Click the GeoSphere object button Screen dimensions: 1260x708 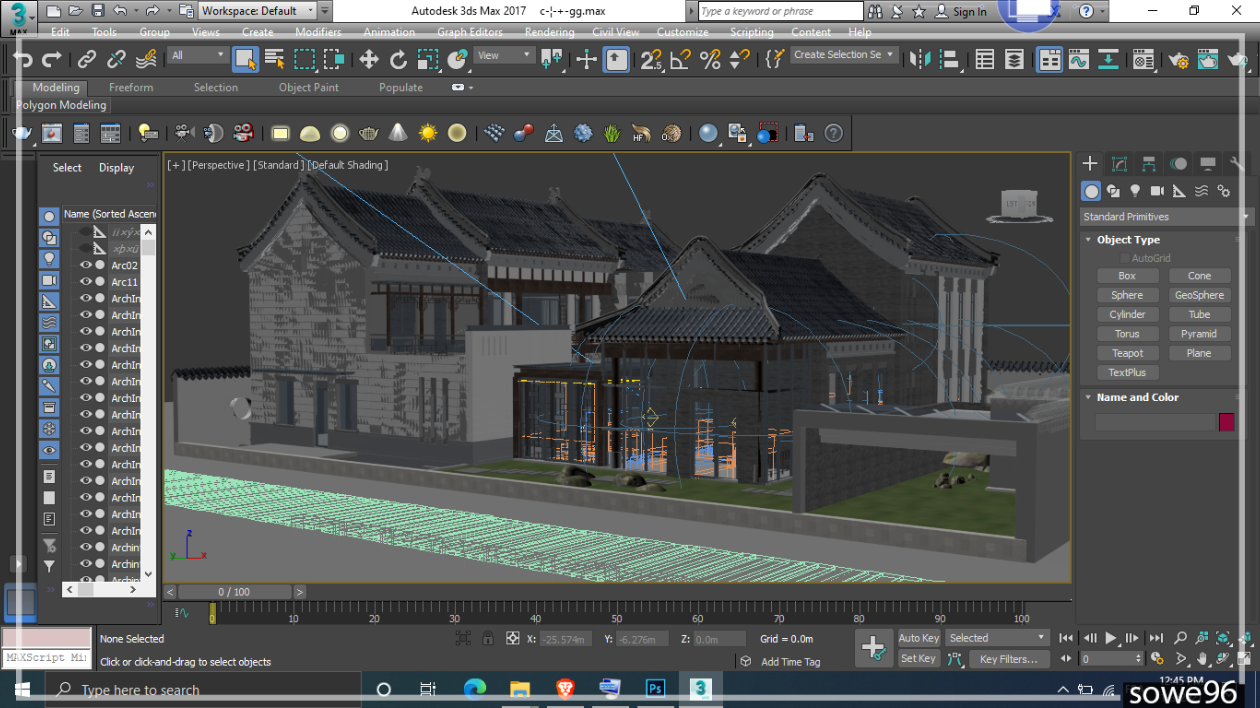point(1199,295)
